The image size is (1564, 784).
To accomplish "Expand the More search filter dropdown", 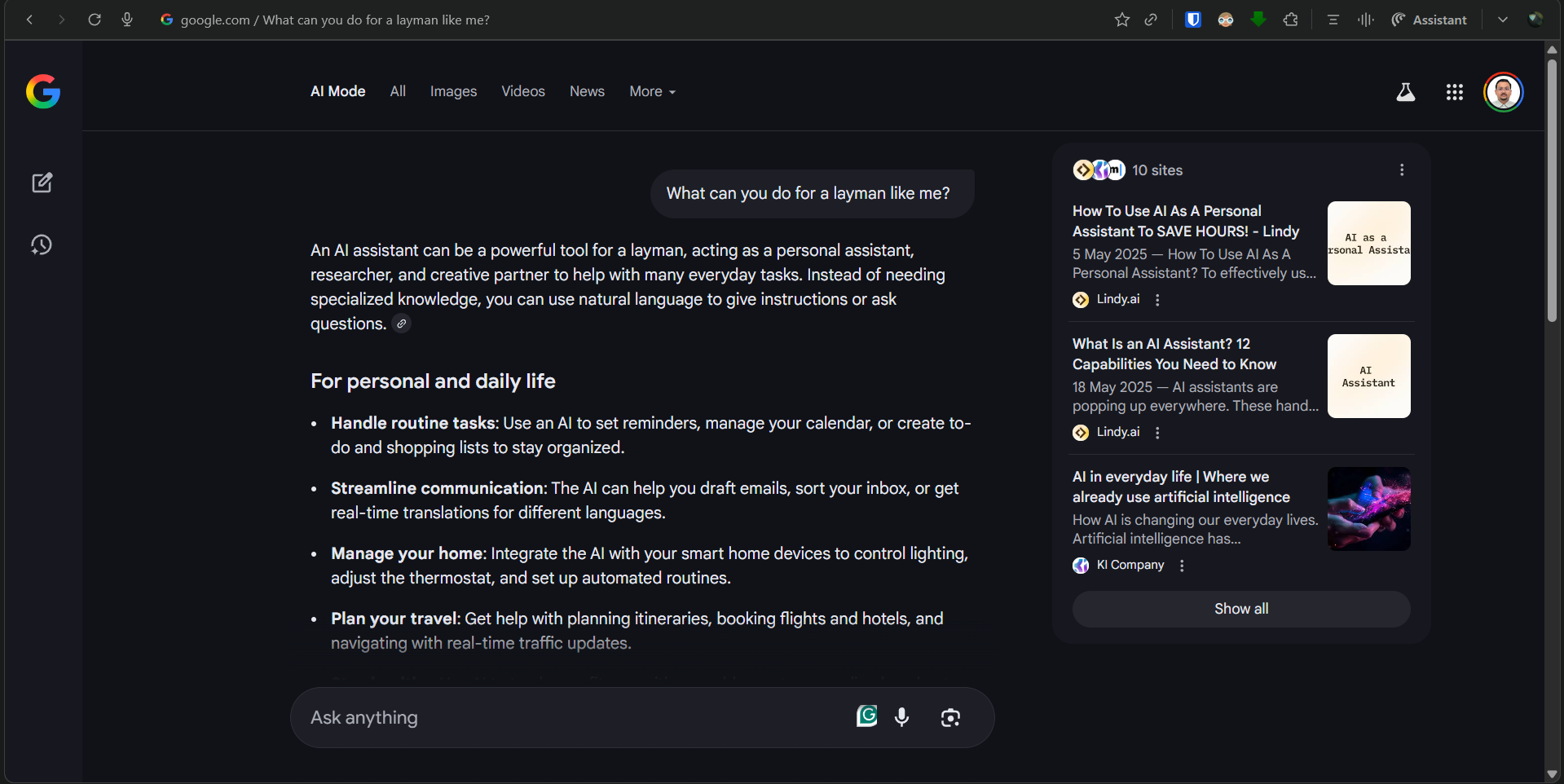I will (x=652, y=91).
